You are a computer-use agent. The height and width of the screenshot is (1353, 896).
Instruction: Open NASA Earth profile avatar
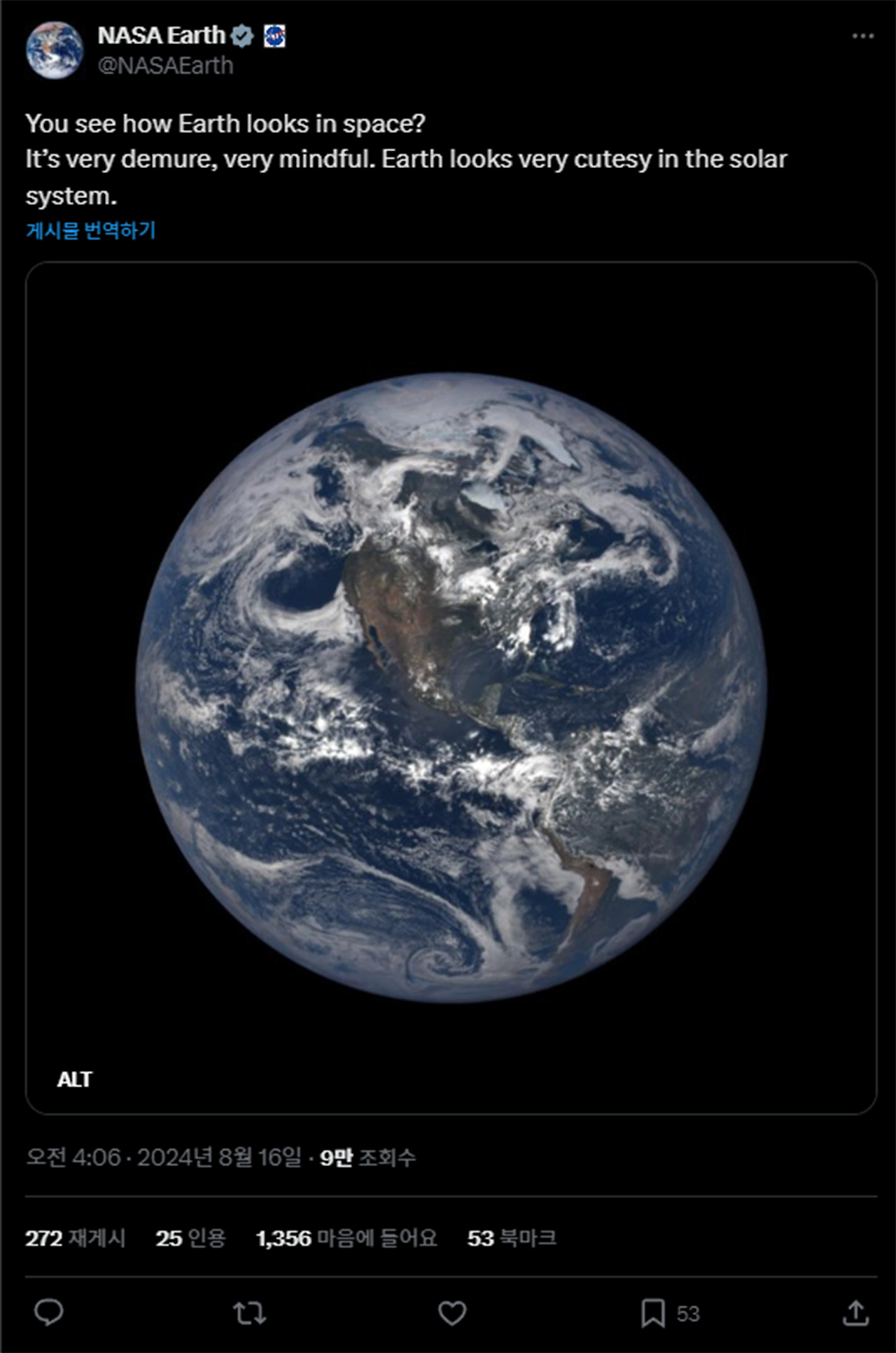tap(55, 50)
